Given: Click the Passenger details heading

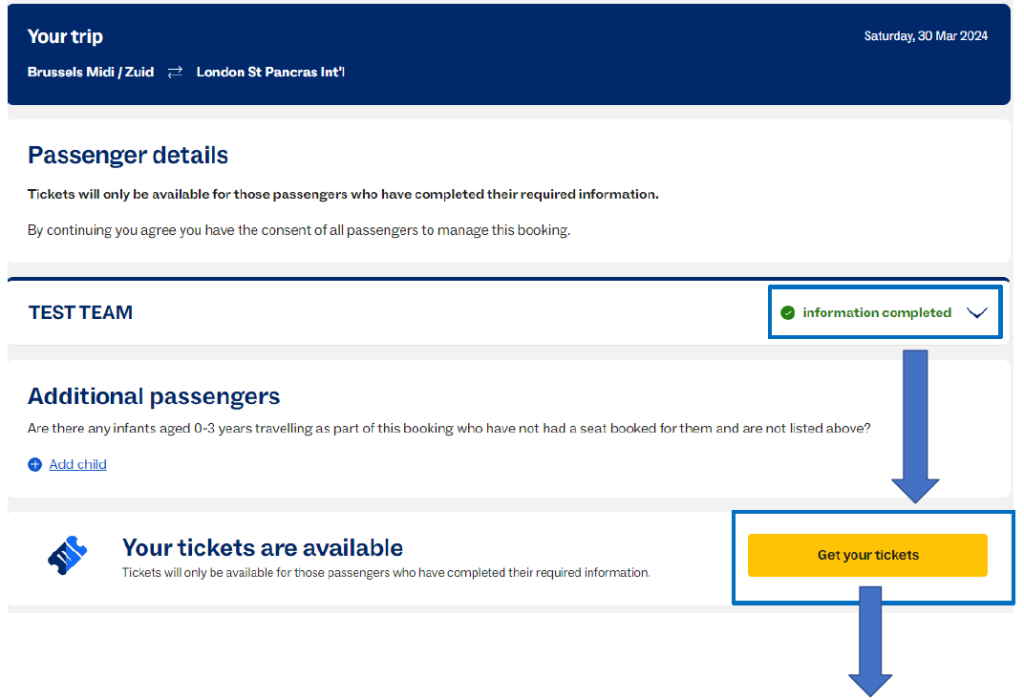Looking at the screenshot, I should point(128,155).
